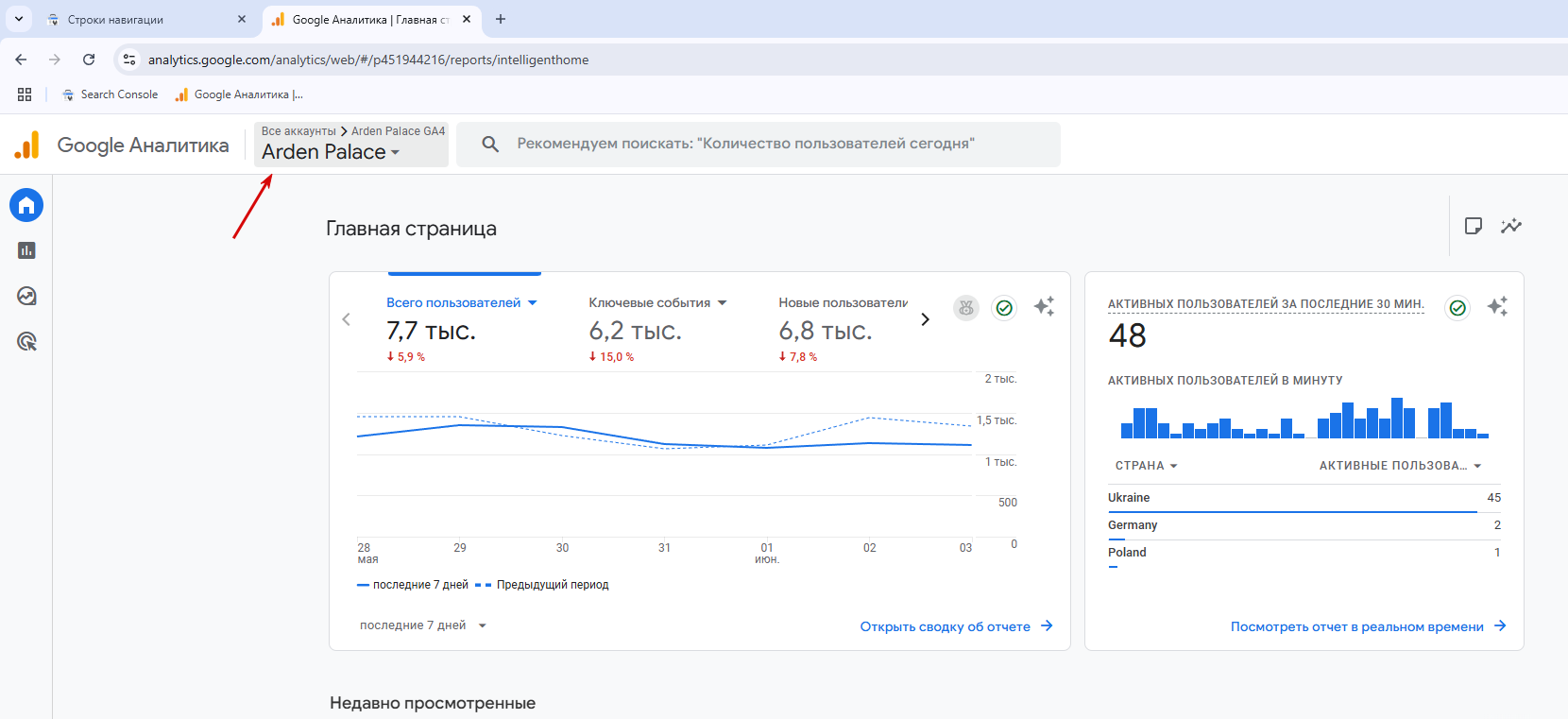Click АКТИВНЫХ ПОЛЬЗОВАТЕЛЕЙ ЗА ПОСЛЕДНИЕ 30 МИН. heading

tap(1266, 304)
